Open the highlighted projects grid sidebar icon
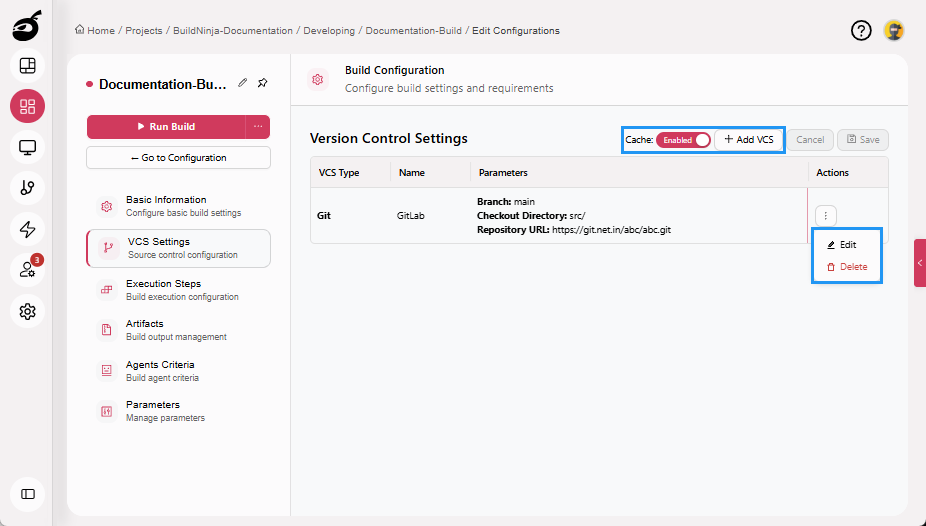 point(27,106)
